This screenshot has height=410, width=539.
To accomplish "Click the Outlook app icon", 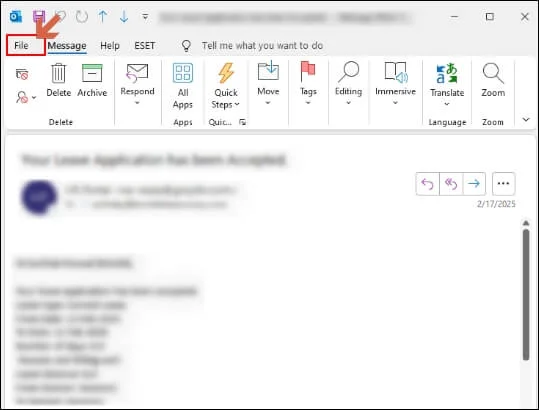I will point(16,16).
